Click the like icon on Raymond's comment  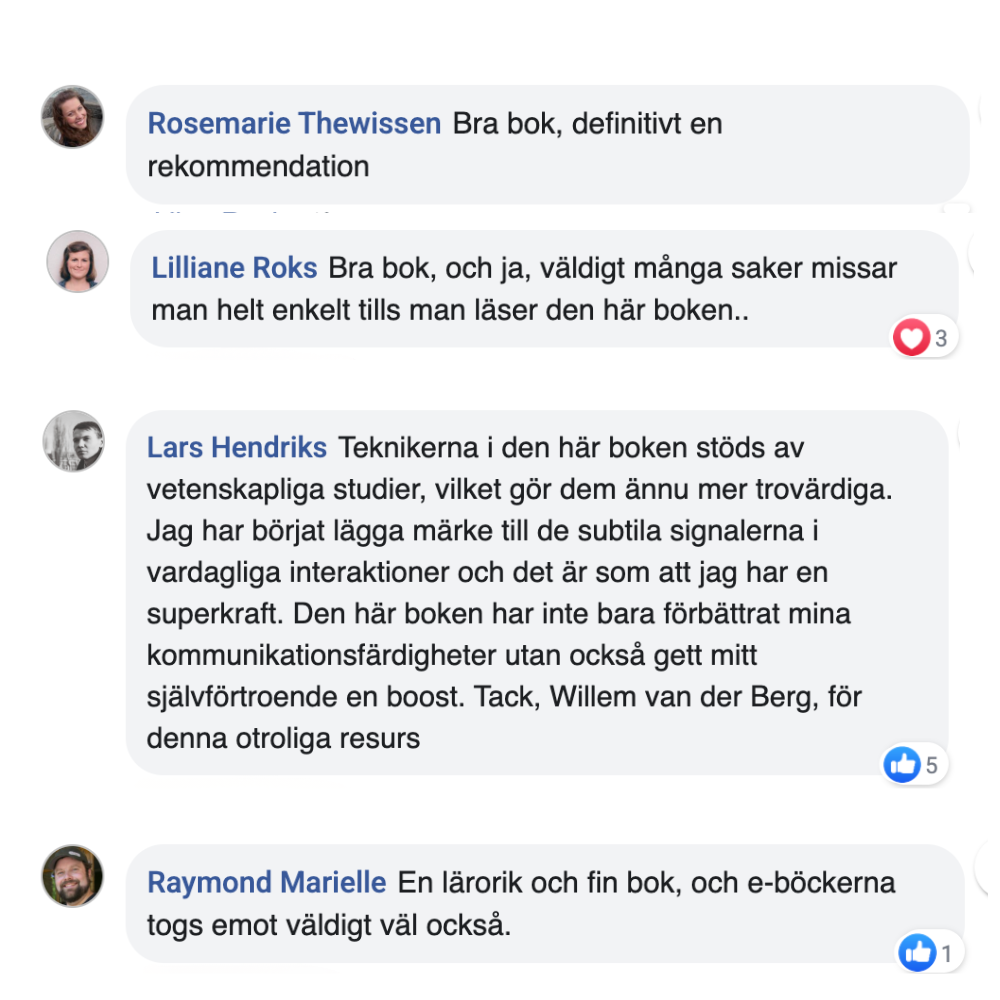(x=917, y=954)
